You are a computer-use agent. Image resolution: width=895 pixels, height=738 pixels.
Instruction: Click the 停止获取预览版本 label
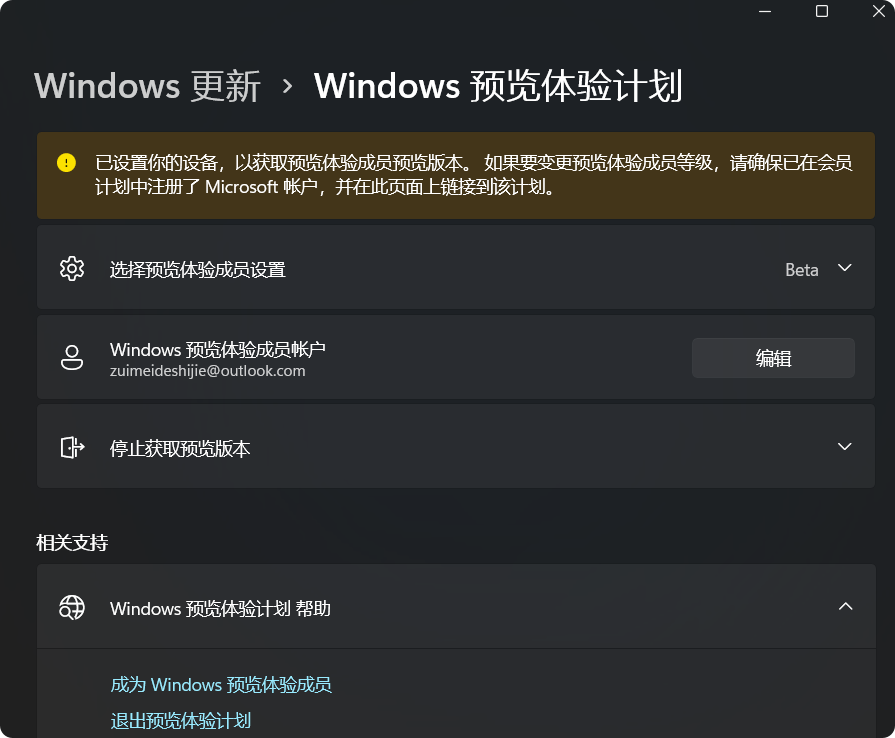180,449
